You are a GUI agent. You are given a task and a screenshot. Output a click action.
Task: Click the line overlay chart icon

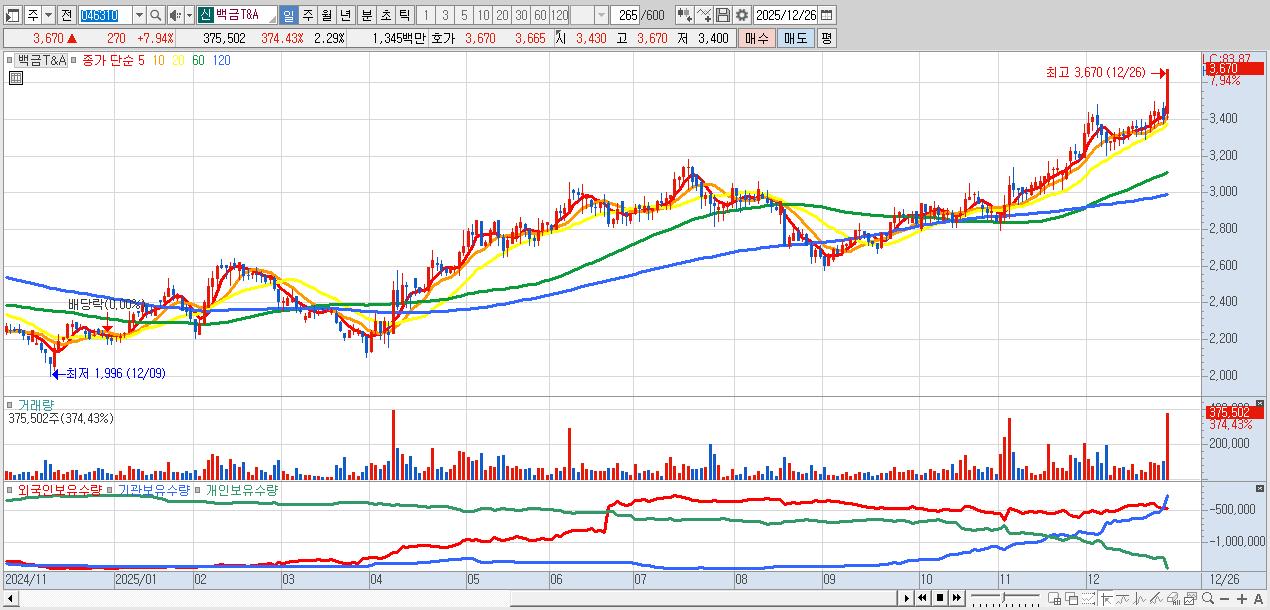(1122, 599)
